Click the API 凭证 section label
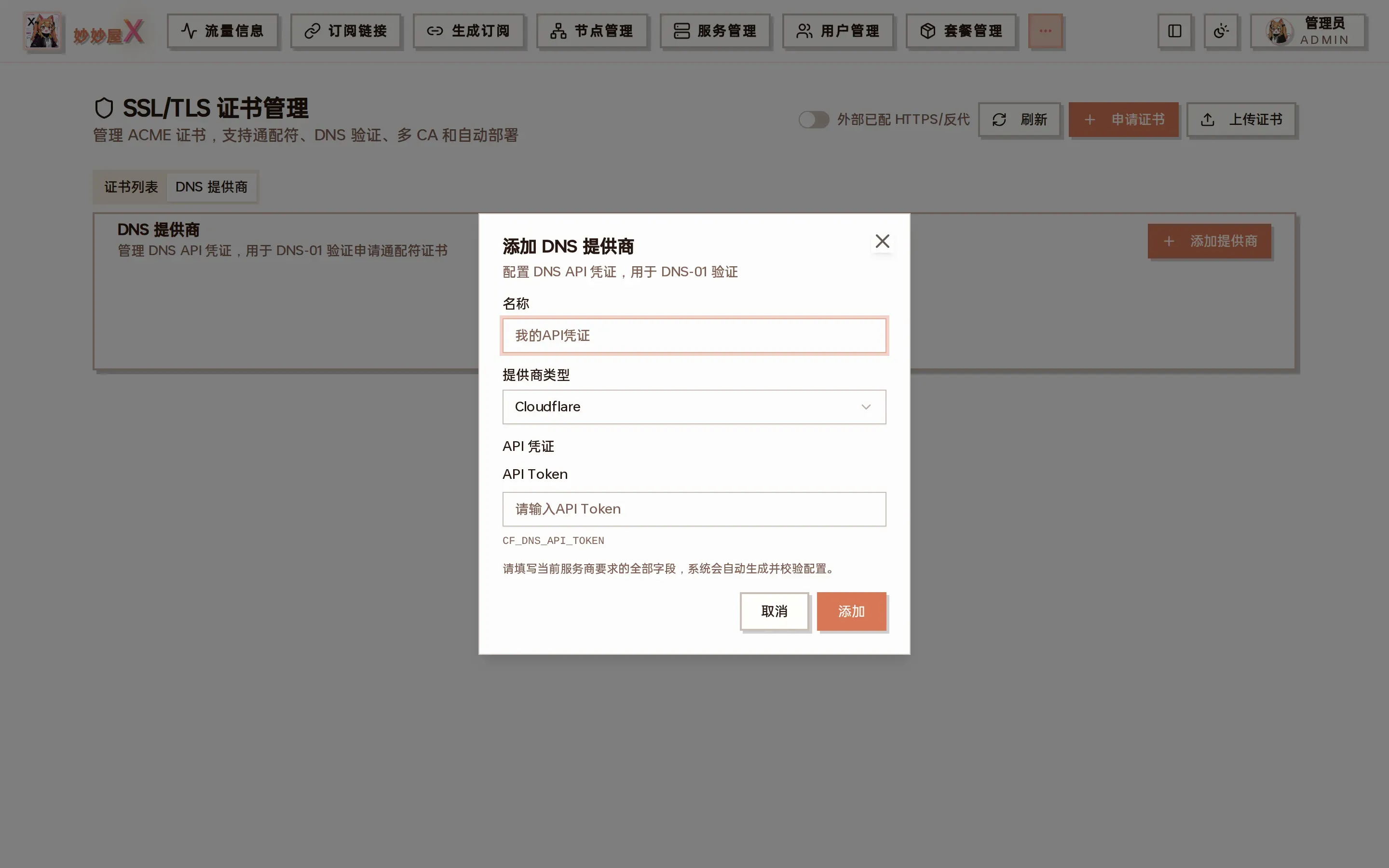The image size is (1389, 868). tap(528, 446)
